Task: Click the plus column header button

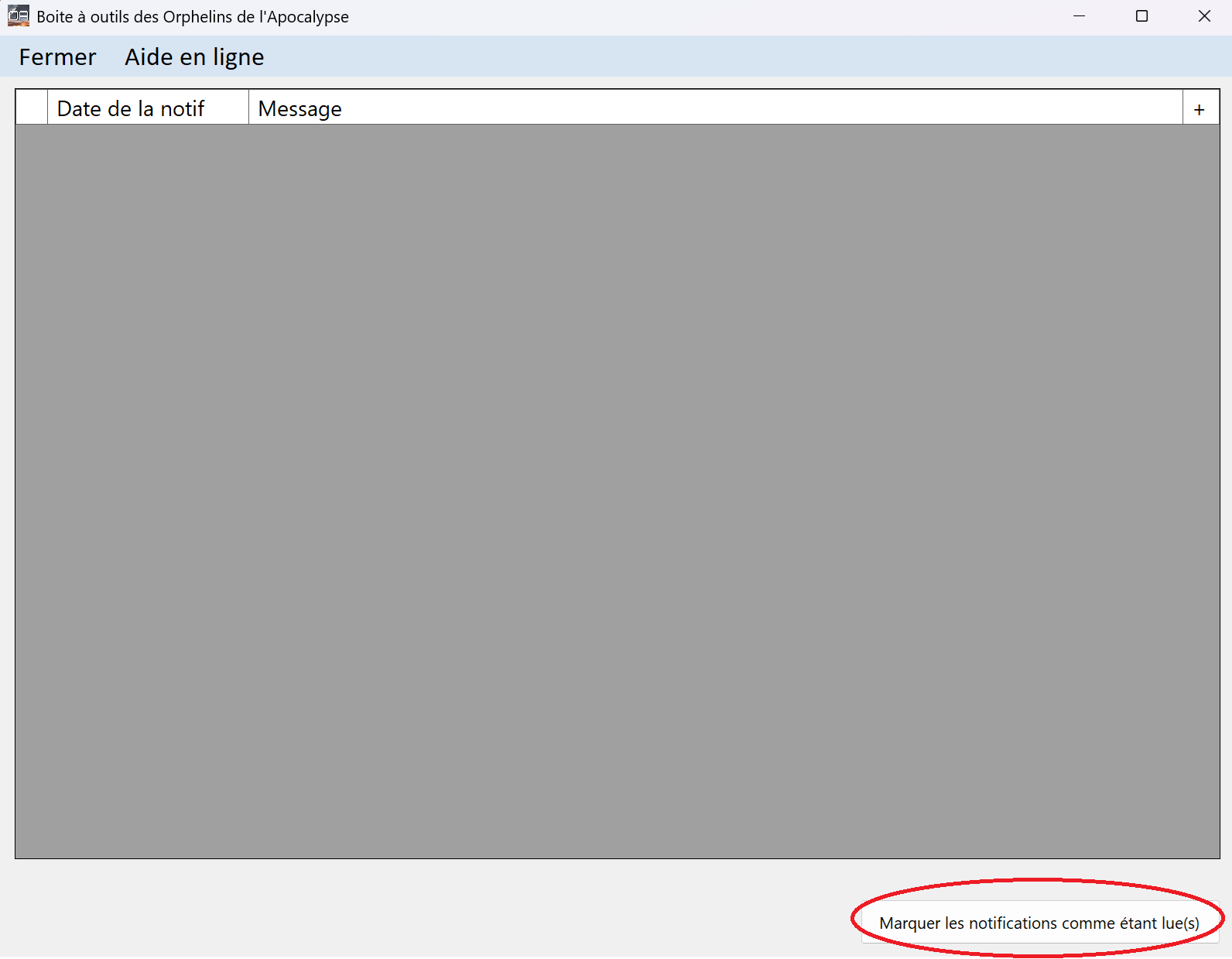Action: click(x=1200, y=108)
